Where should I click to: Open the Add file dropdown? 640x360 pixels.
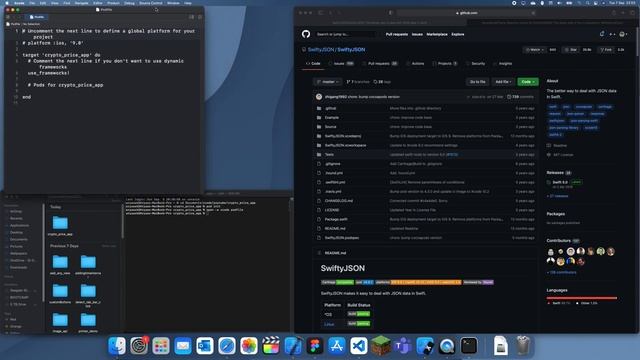(503, 82)
